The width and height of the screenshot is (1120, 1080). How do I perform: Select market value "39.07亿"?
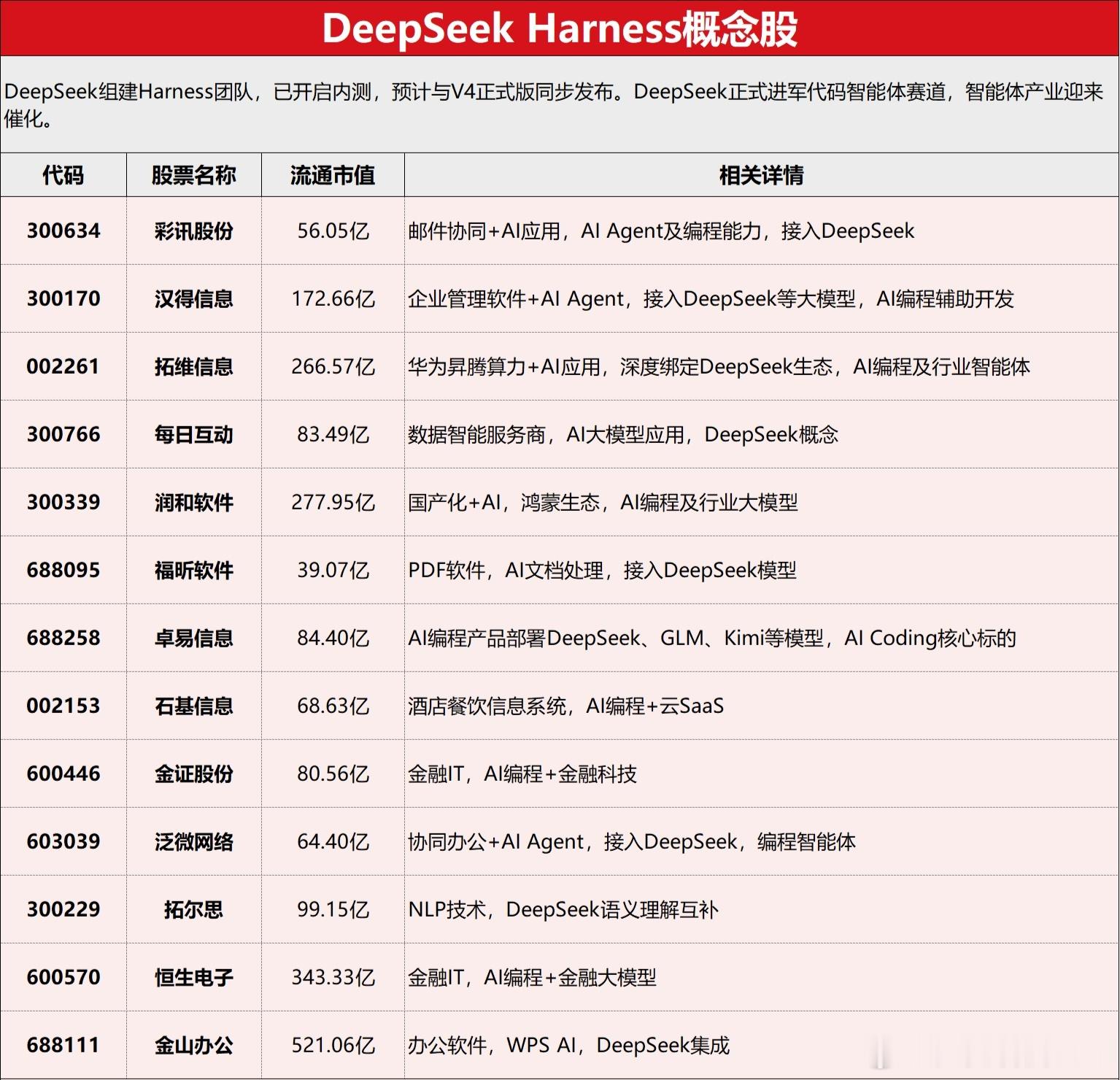pyautogui.click(x=333, y=570)
